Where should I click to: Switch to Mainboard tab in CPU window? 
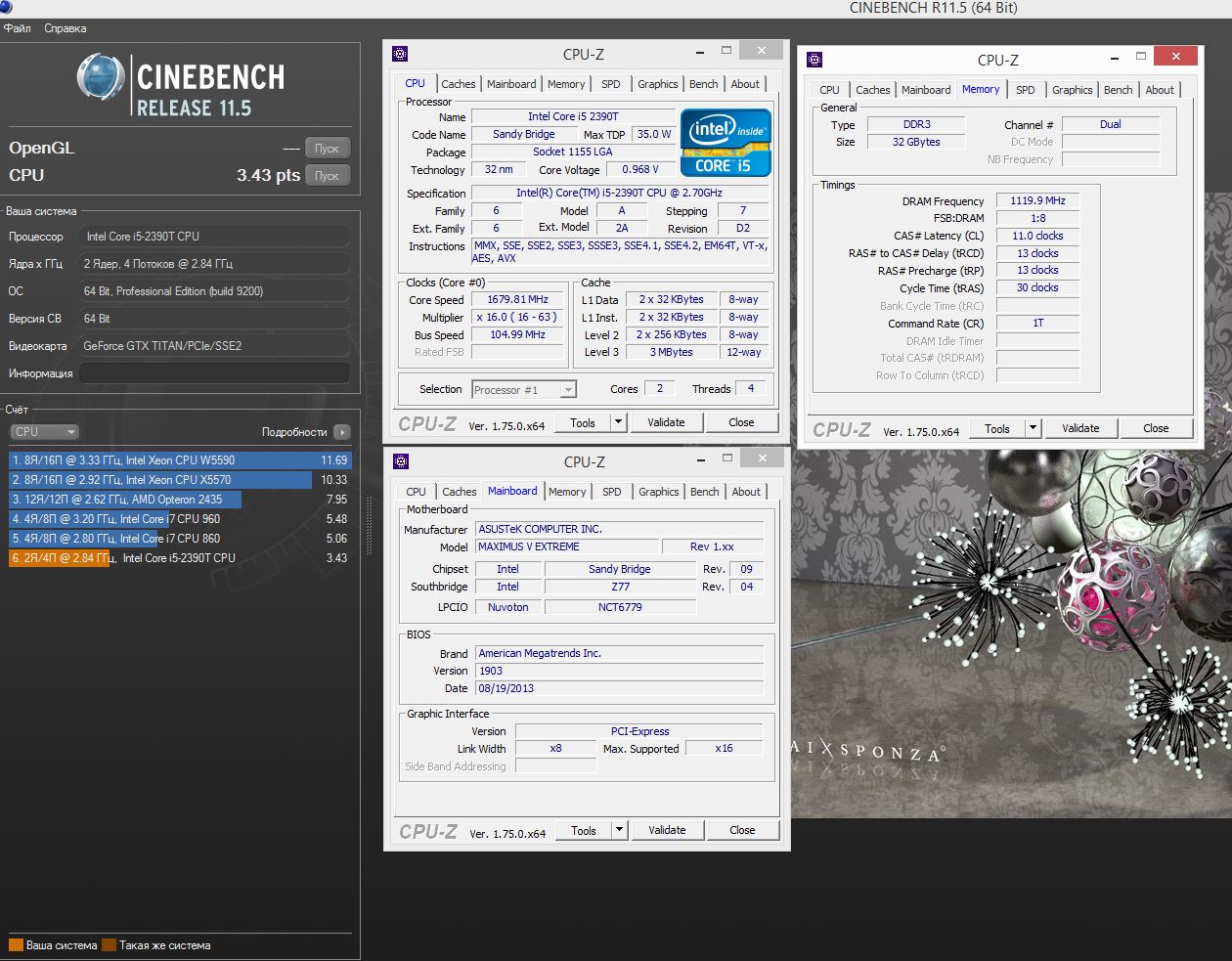511,84
